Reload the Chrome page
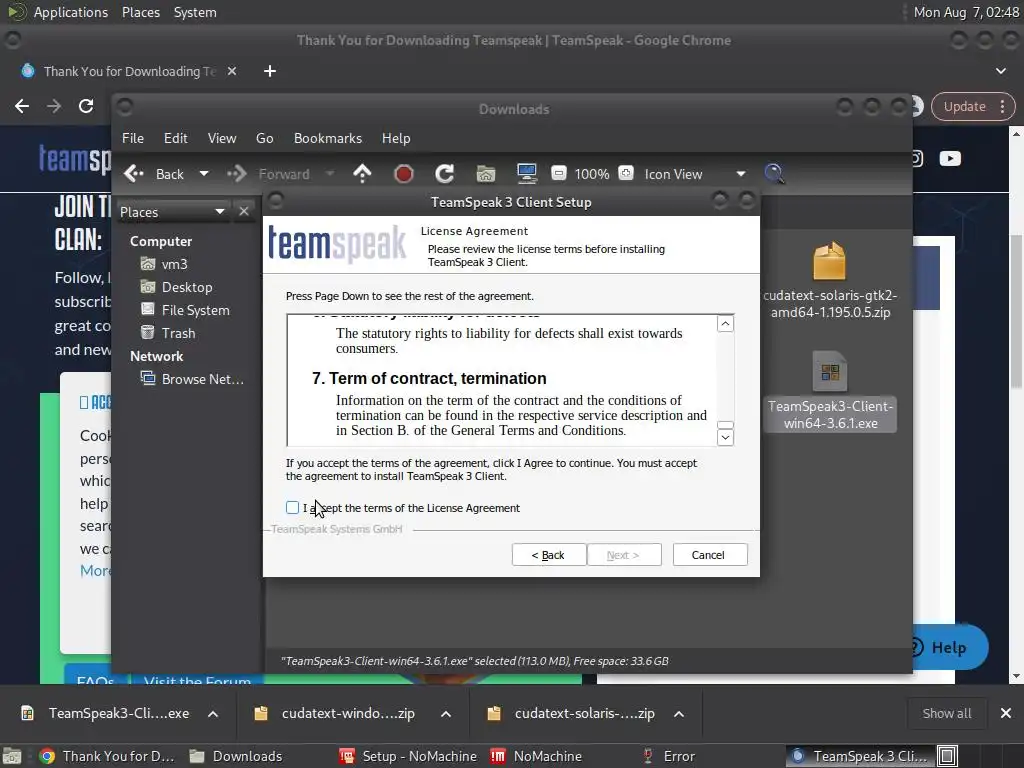 click(x=86, y=106)
